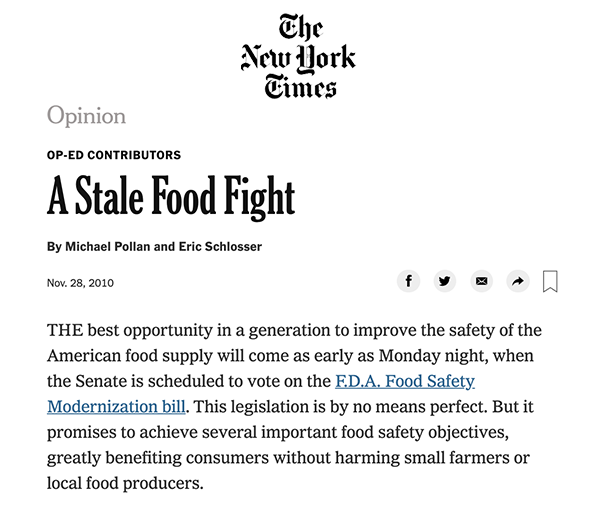Open Eric Schlosser's author name

[x=220, y=247]
